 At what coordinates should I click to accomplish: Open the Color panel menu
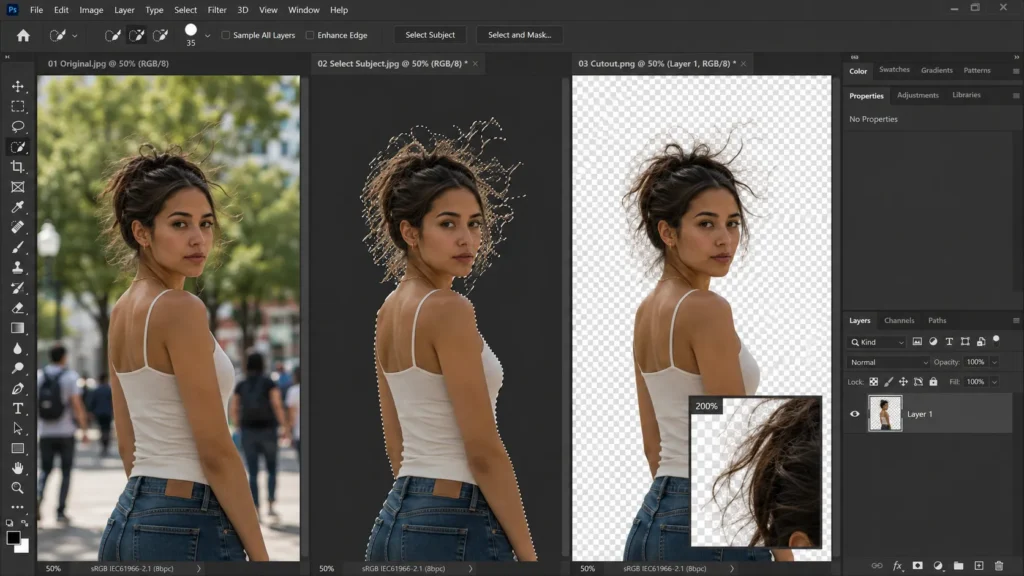pos(1016,71)
